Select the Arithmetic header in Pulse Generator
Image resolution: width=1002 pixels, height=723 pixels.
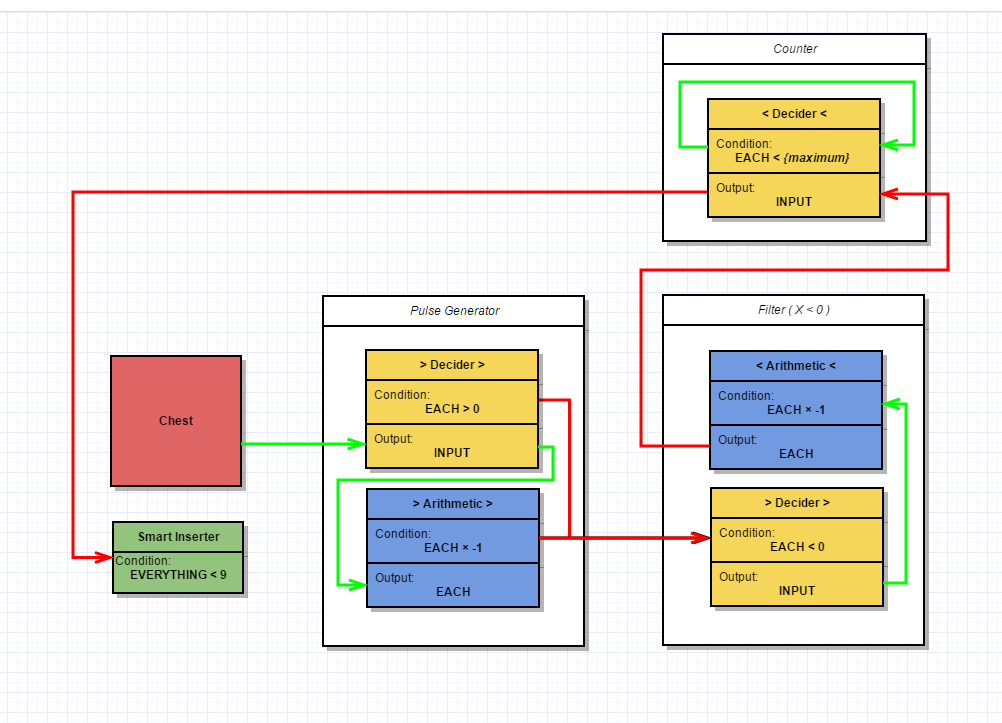point(453,503)
